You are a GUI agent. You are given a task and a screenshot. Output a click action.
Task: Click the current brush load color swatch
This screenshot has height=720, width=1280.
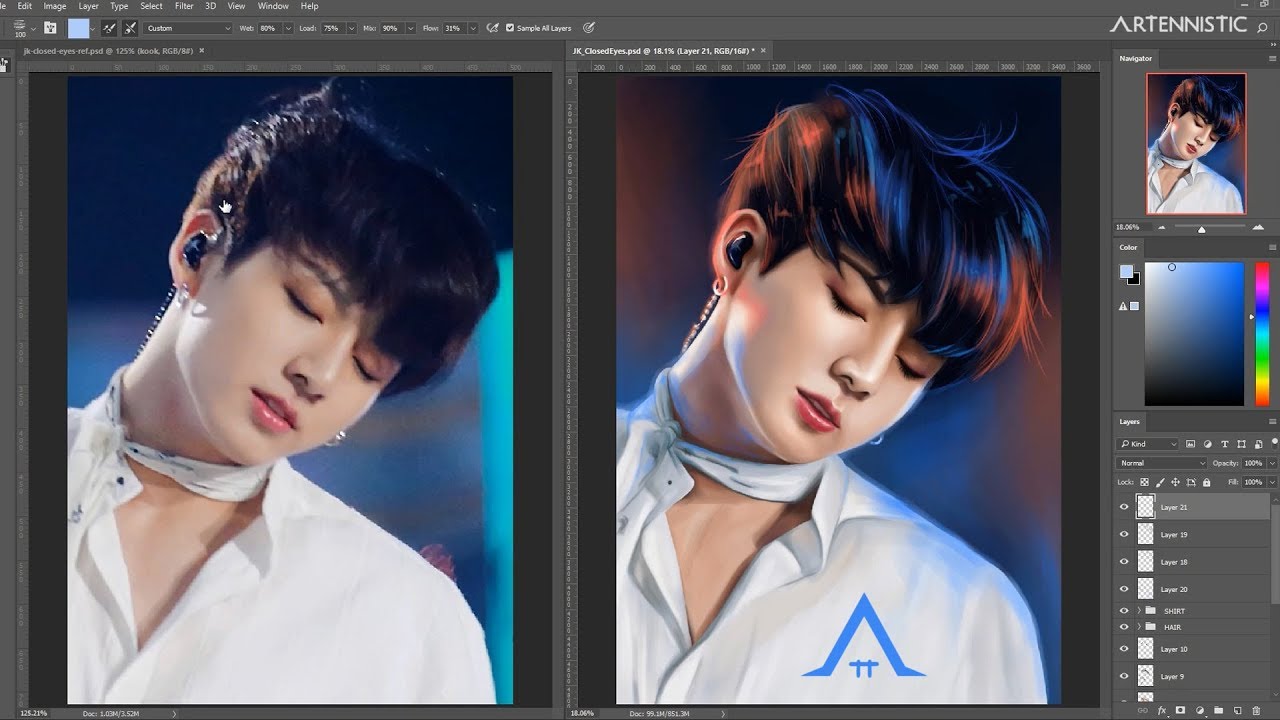[78, 28]
